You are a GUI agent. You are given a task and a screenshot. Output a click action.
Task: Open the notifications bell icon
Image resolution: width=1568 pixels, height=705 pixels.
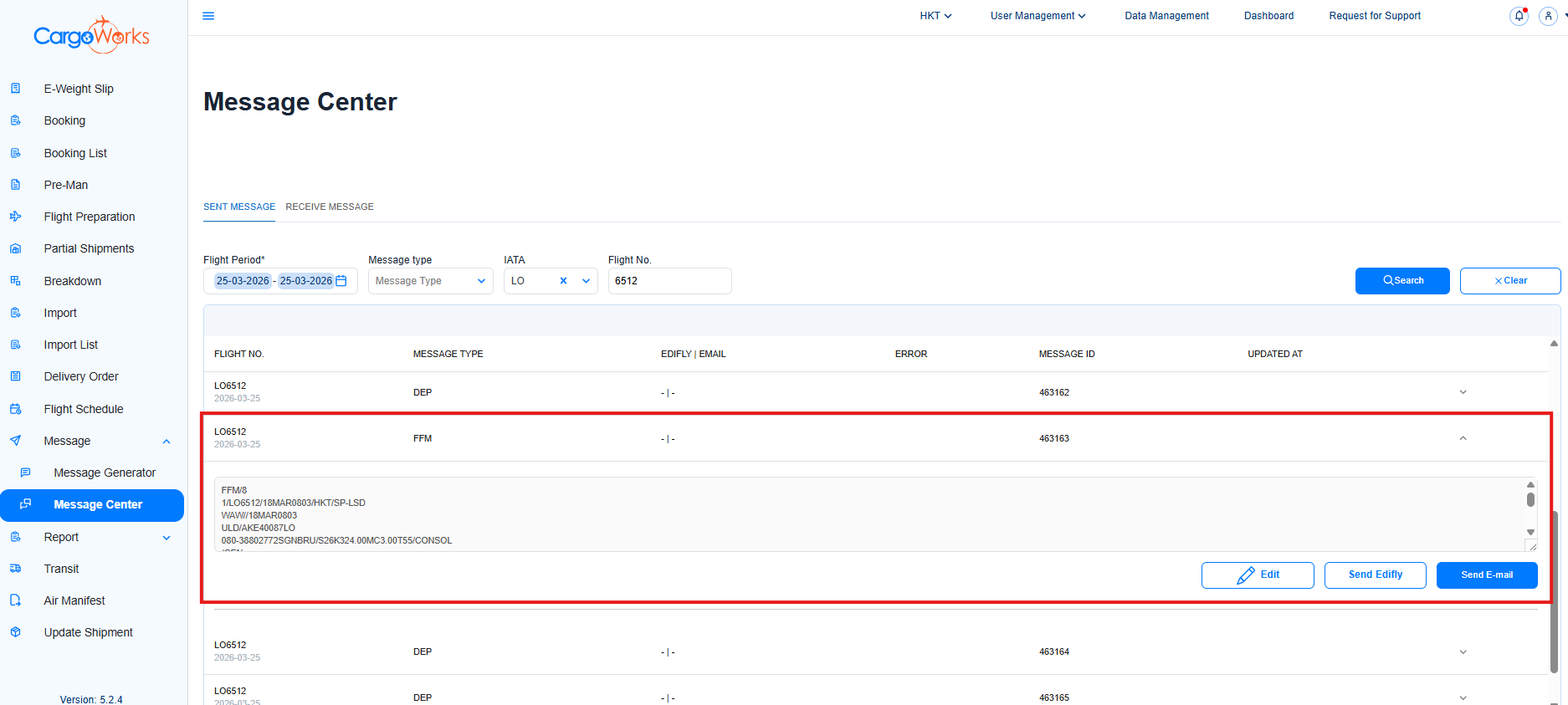tap(1519, 16)
